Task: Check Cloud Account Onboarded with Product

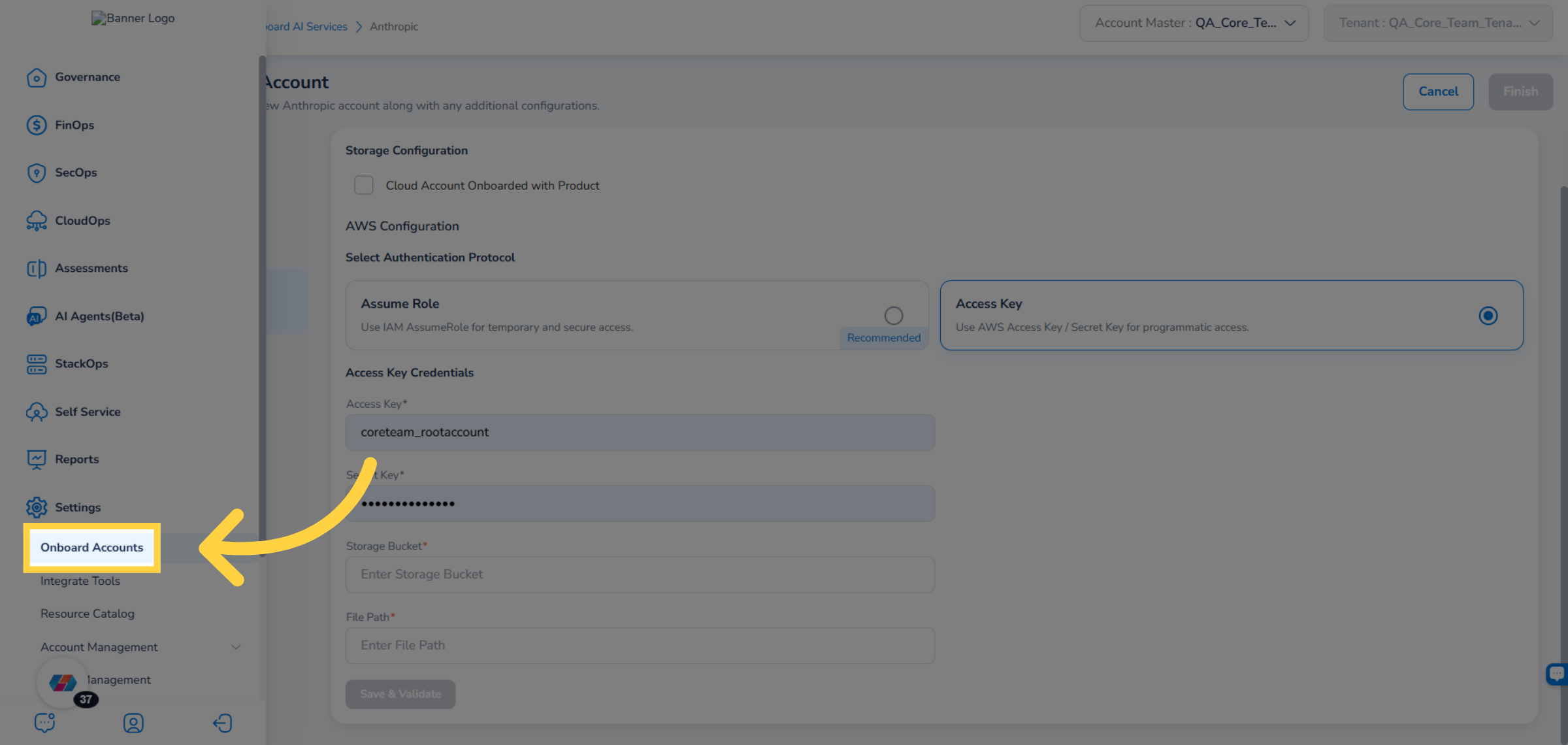Action: (364, 185)
